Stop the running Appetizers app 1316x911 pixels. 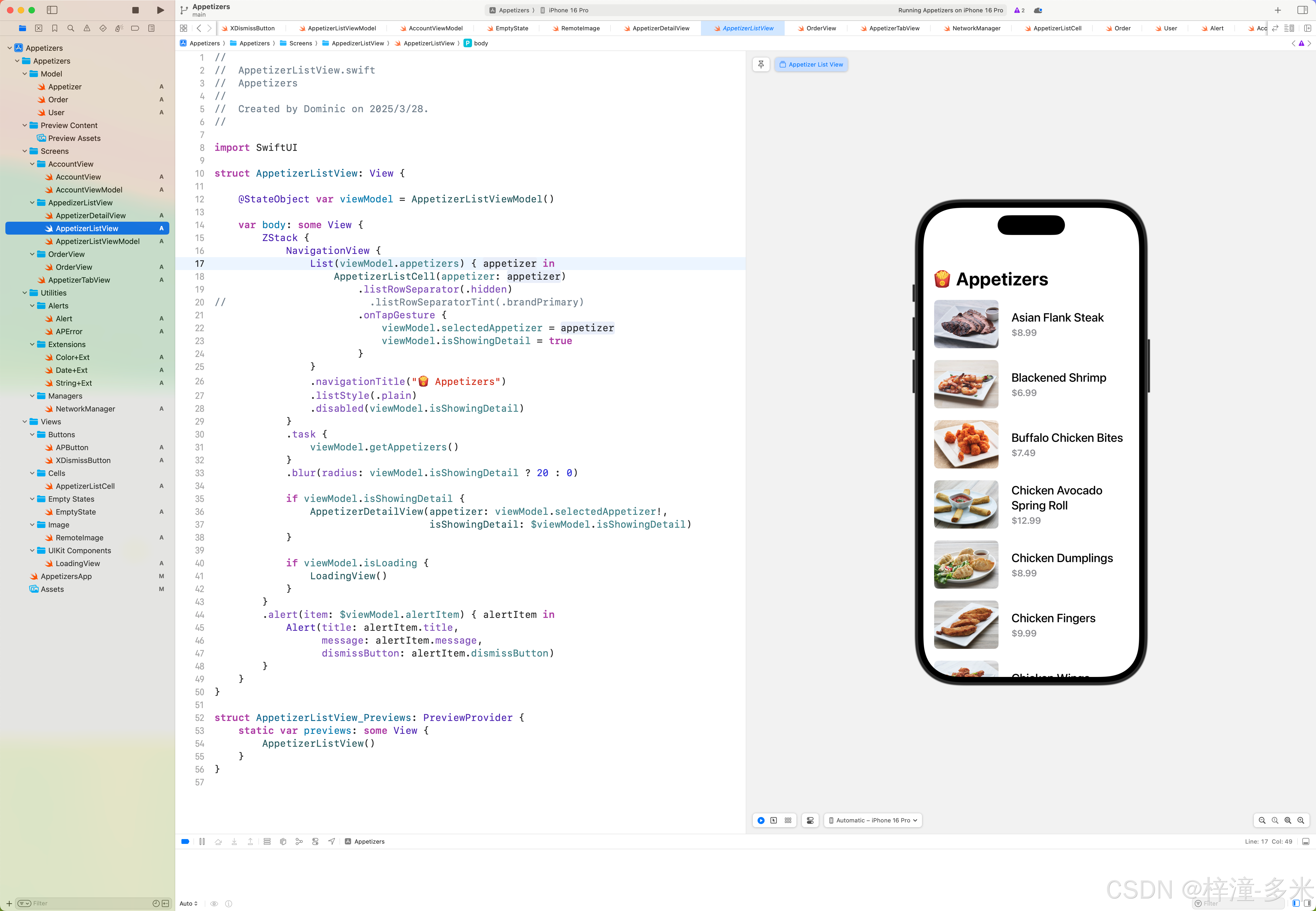coord(135,10)
